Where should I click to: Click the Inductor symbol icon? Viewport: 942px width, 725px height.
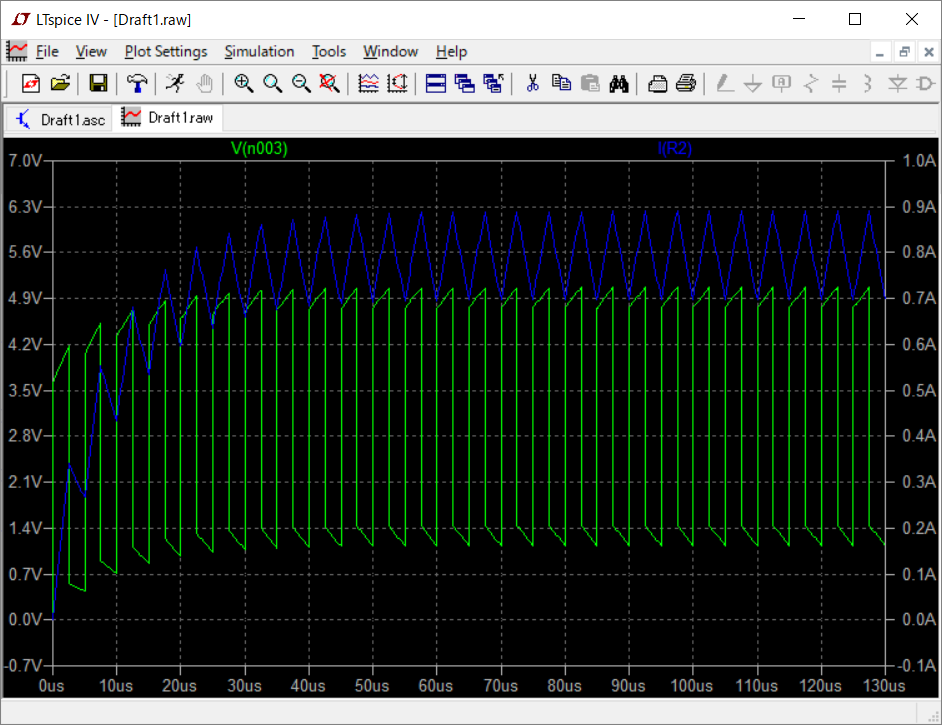point(868,83)
